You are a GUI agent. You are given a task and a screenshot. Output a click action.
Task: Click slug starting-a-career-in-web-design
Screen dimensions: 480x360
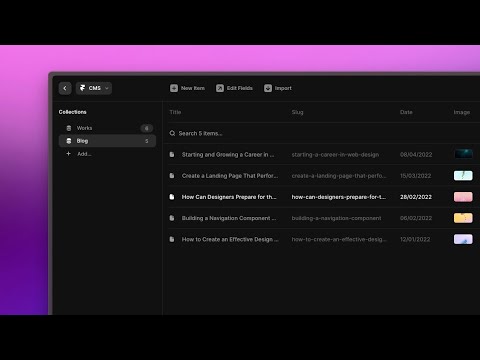[x=335, y=155]
